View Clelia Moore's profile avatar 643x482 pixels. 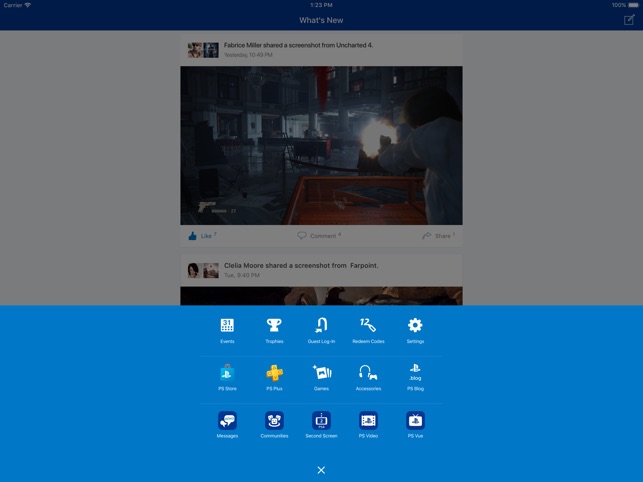tap(193, 270)
